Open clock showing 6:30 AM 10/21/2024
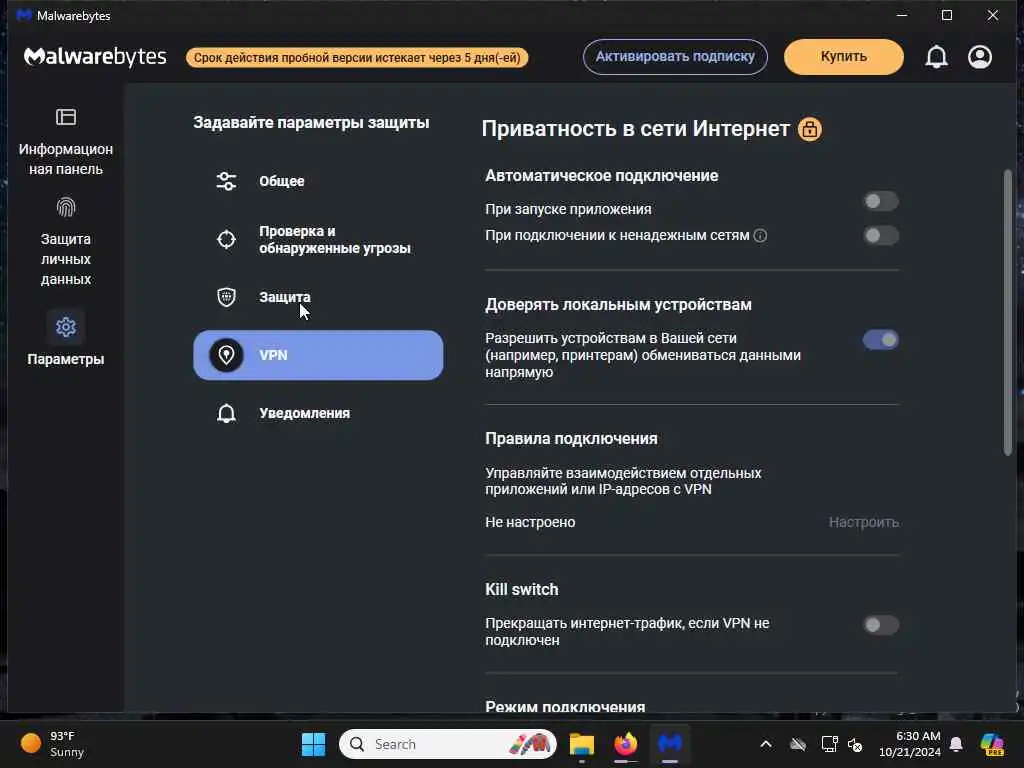The height and width of the screenshot is (768, 1024). 910,744
